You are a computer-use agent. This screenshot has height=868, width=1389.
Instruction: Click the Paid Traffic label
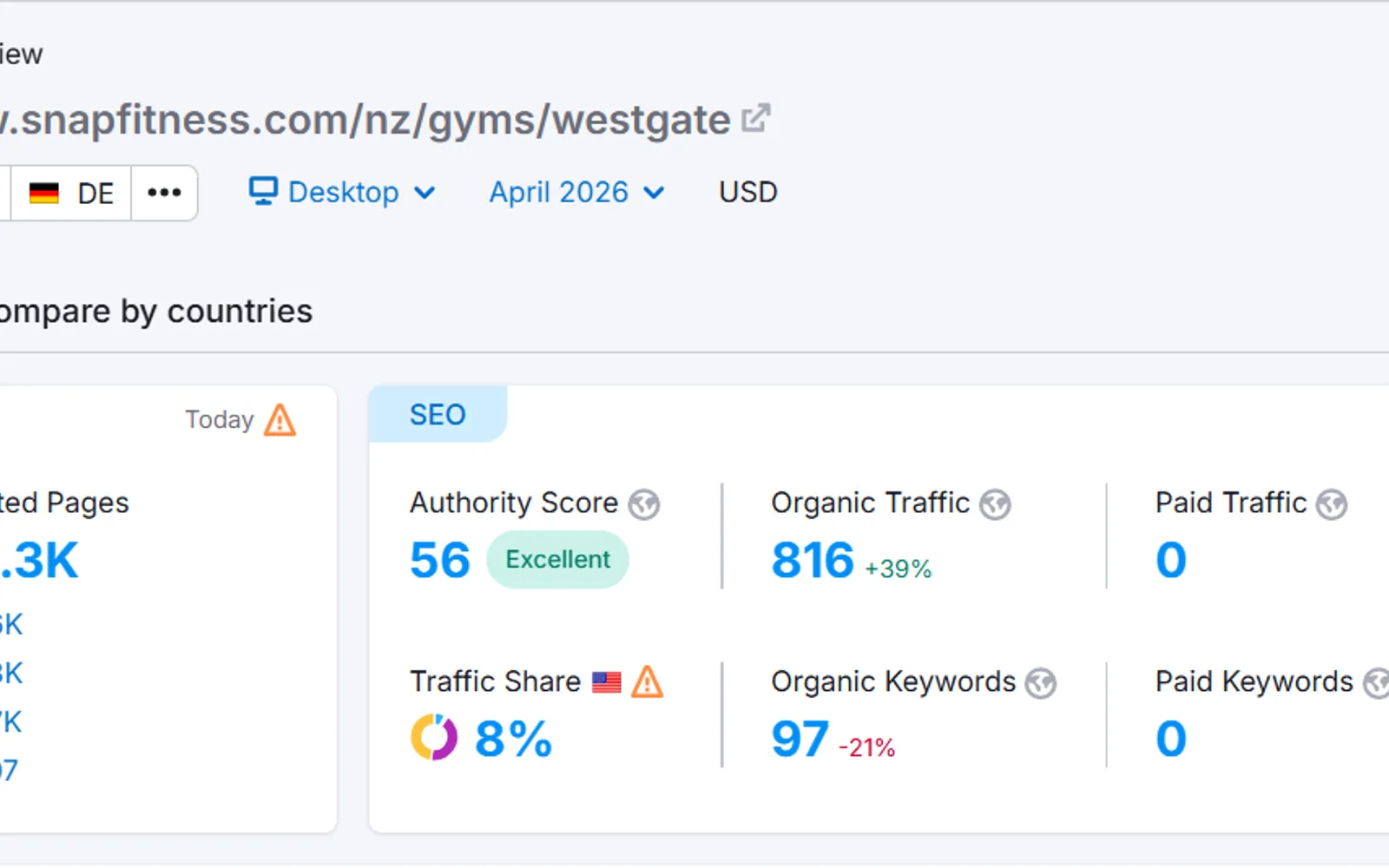coord(1231,503)
